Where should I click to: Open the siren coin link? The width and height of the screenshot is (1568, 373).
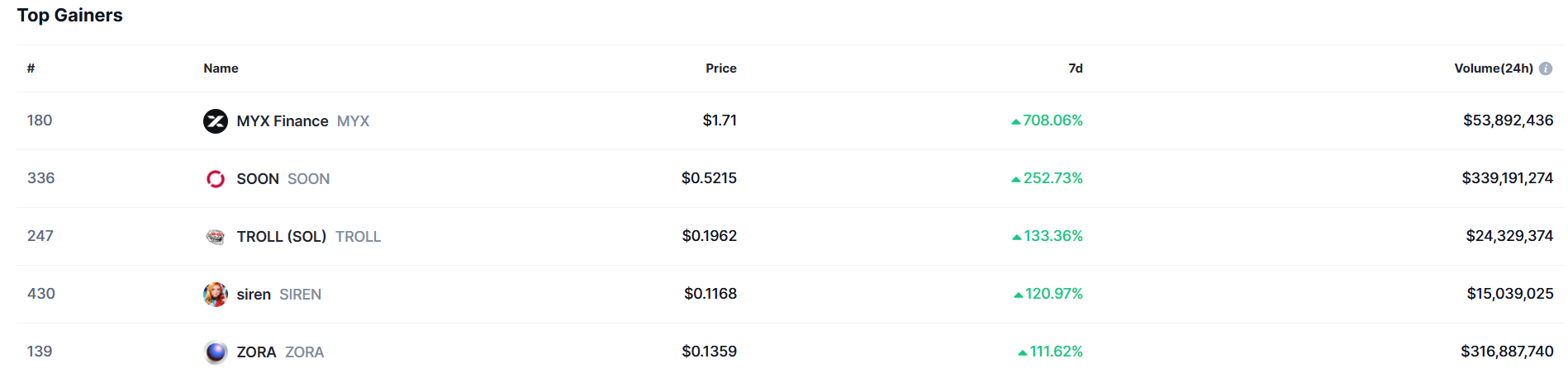tap(254, 295)
